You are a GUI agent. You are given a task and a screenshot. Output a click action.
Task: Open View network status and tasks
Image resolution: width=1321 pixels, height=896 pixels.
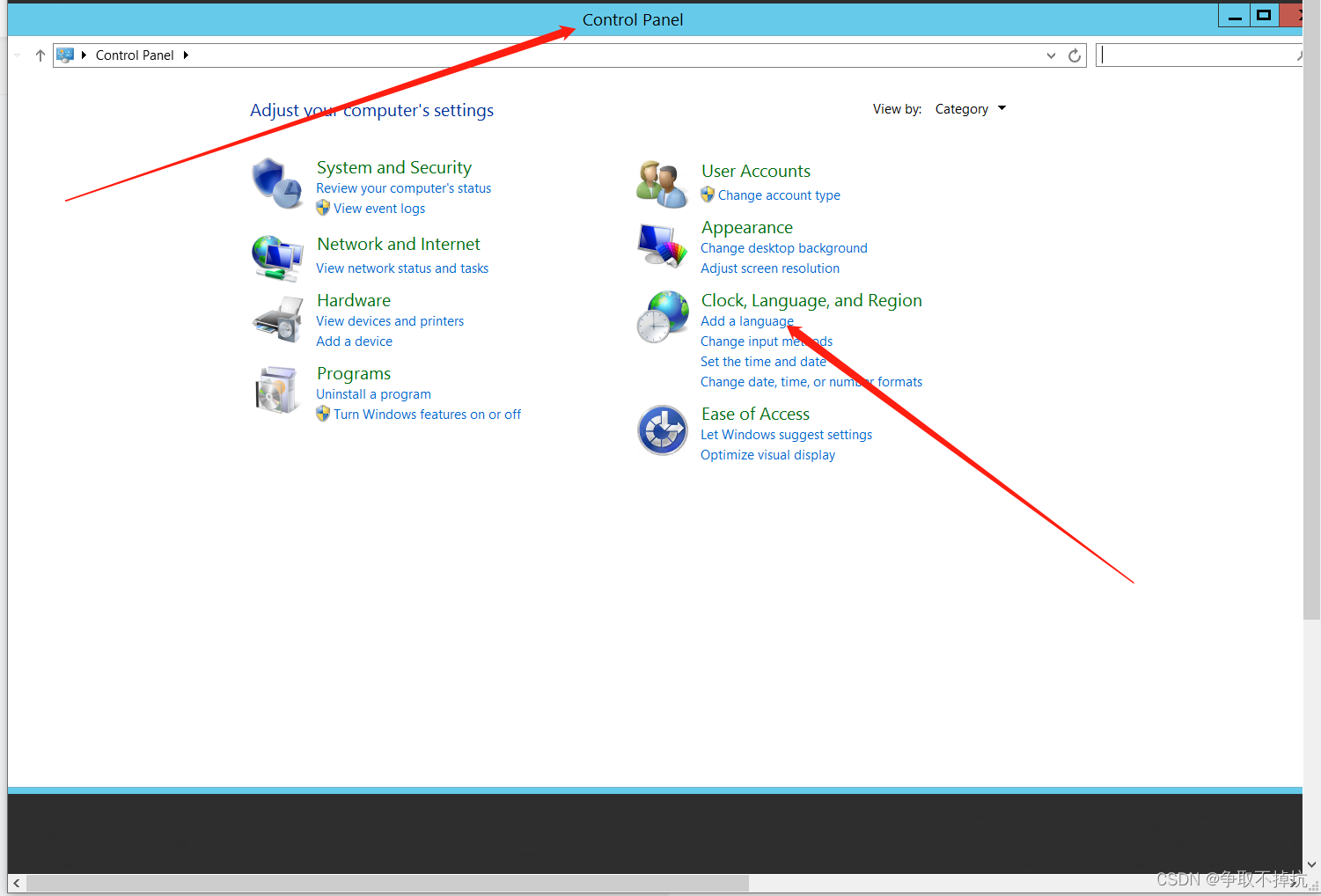pos(402,268)
